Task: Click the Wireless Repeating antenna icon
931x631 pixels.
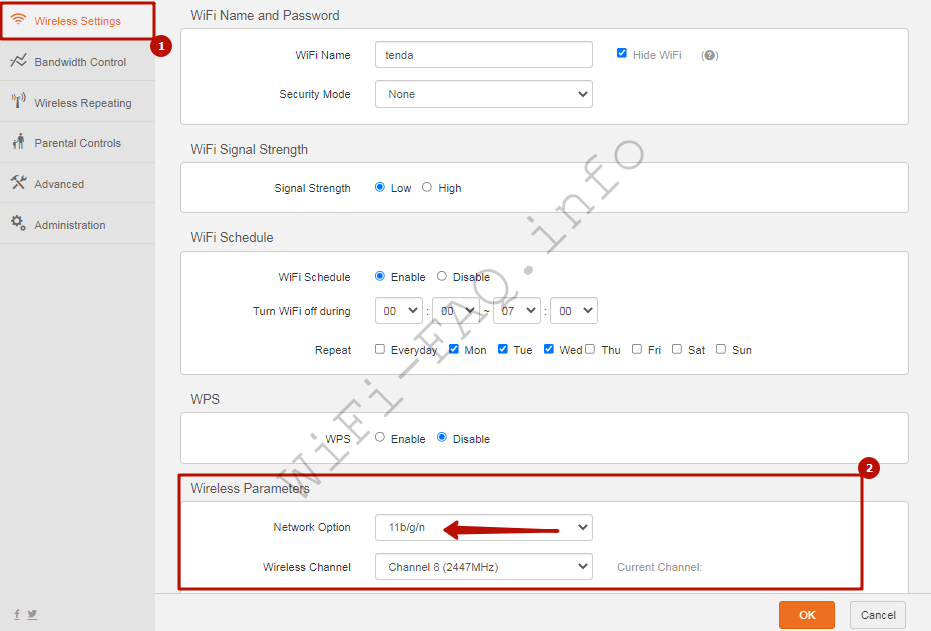Action: [x=18, y=102]
